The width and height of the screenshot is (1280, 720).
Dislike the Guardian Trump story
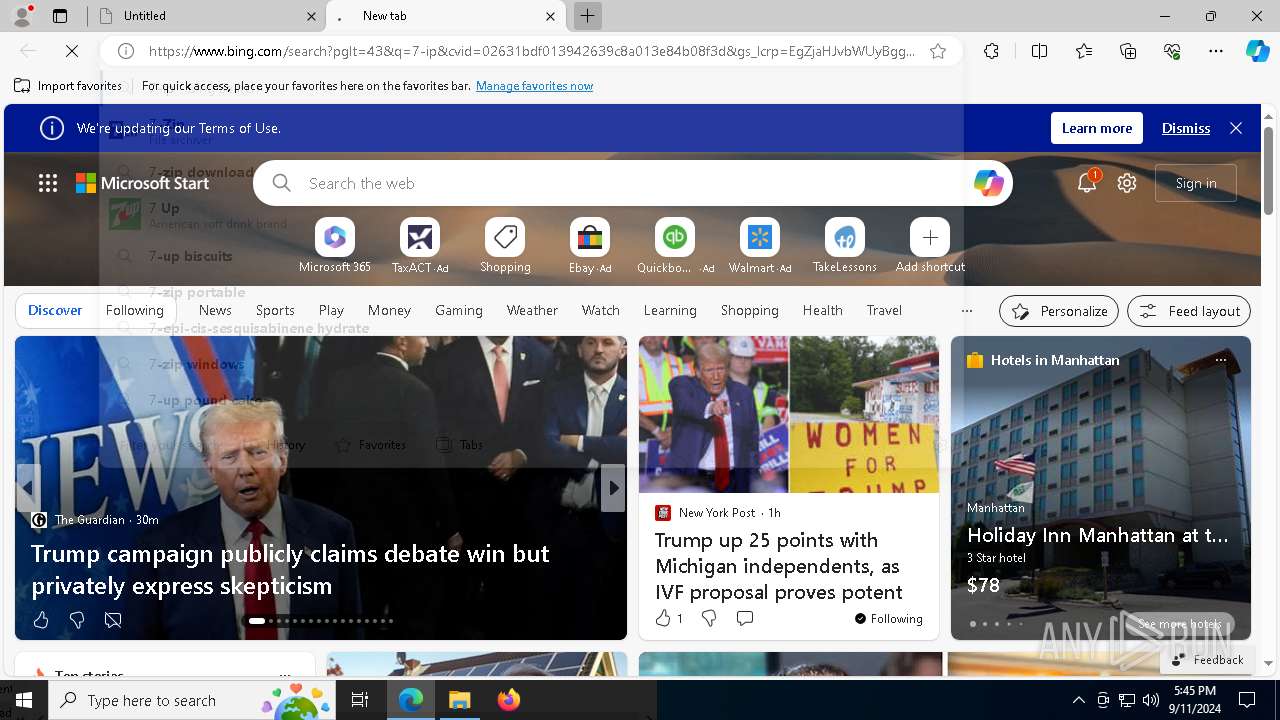77,620
